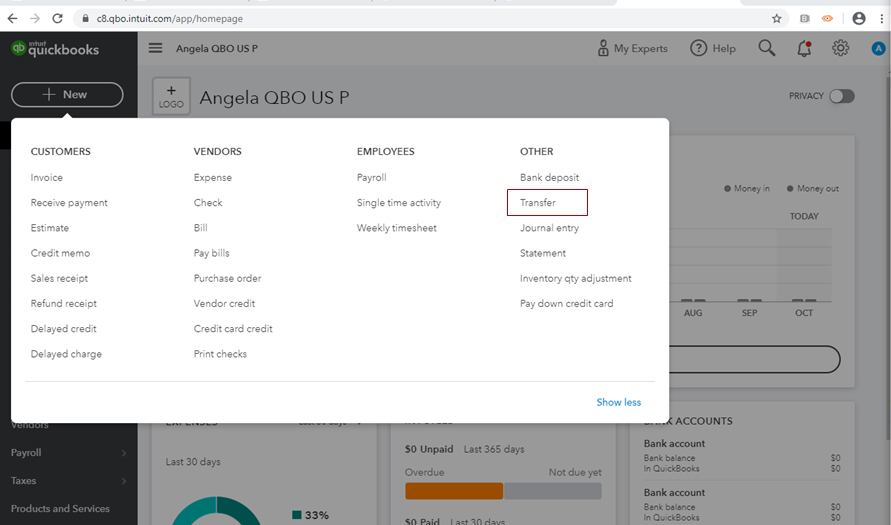Open the Chrome profile avatar
This screenshot has width=891, height=525.
(859, 18)
